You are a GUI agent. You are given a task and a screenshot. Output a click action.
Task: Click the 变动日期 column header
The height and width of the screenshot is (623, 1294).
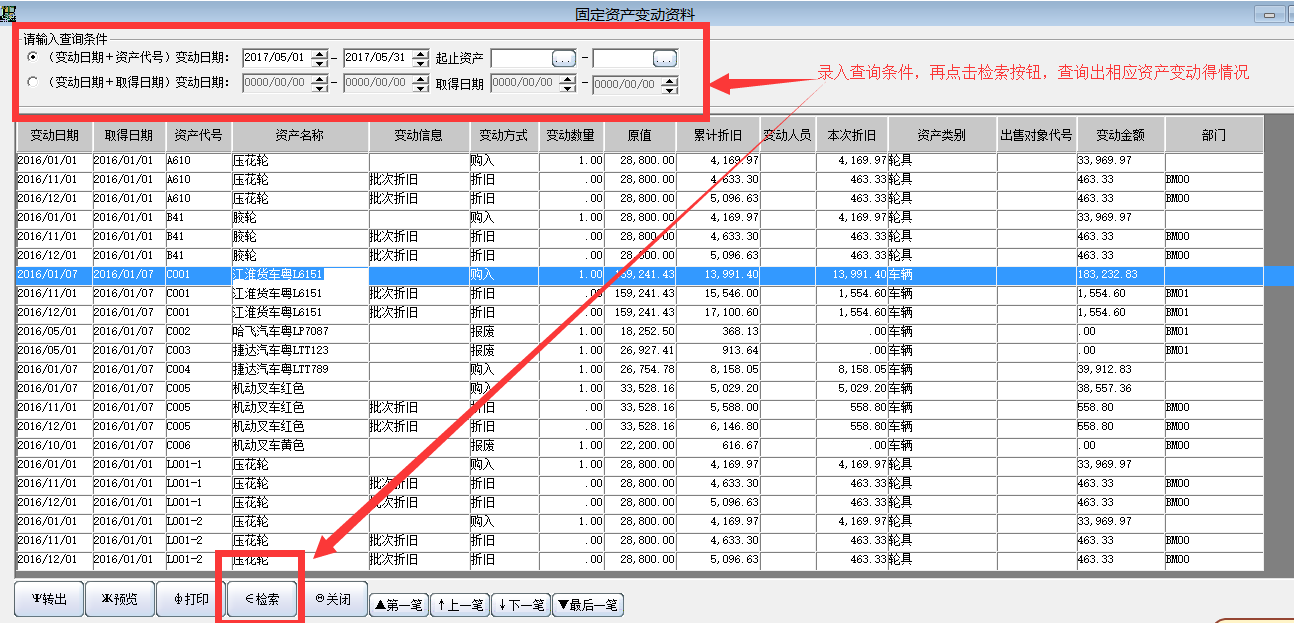pyautogui.click(x=55, y=135)
